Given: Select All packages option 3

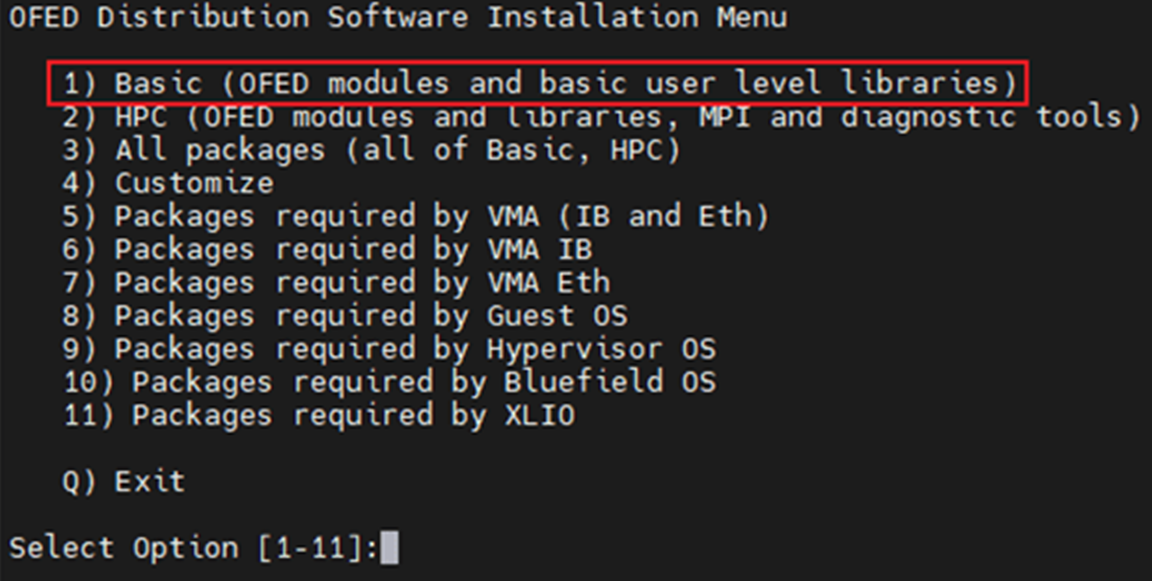Looking at the screenshot, I should (372, 150).
